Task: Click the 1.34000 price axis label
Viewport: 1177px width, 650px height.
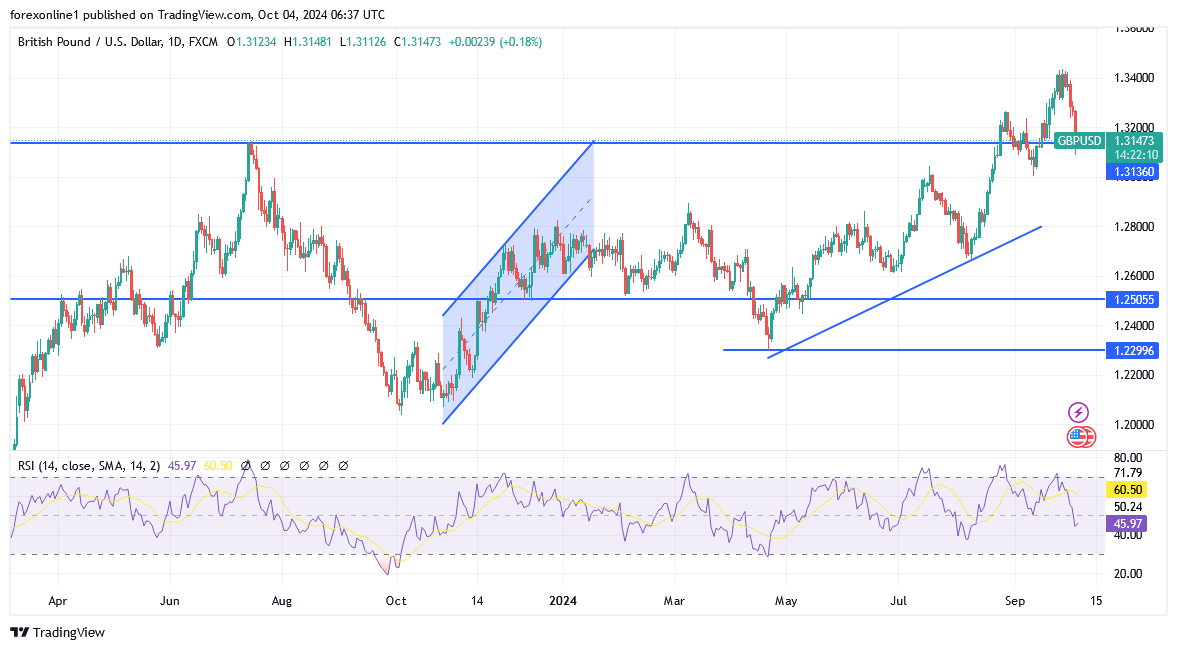Action: pos(1134,78)
